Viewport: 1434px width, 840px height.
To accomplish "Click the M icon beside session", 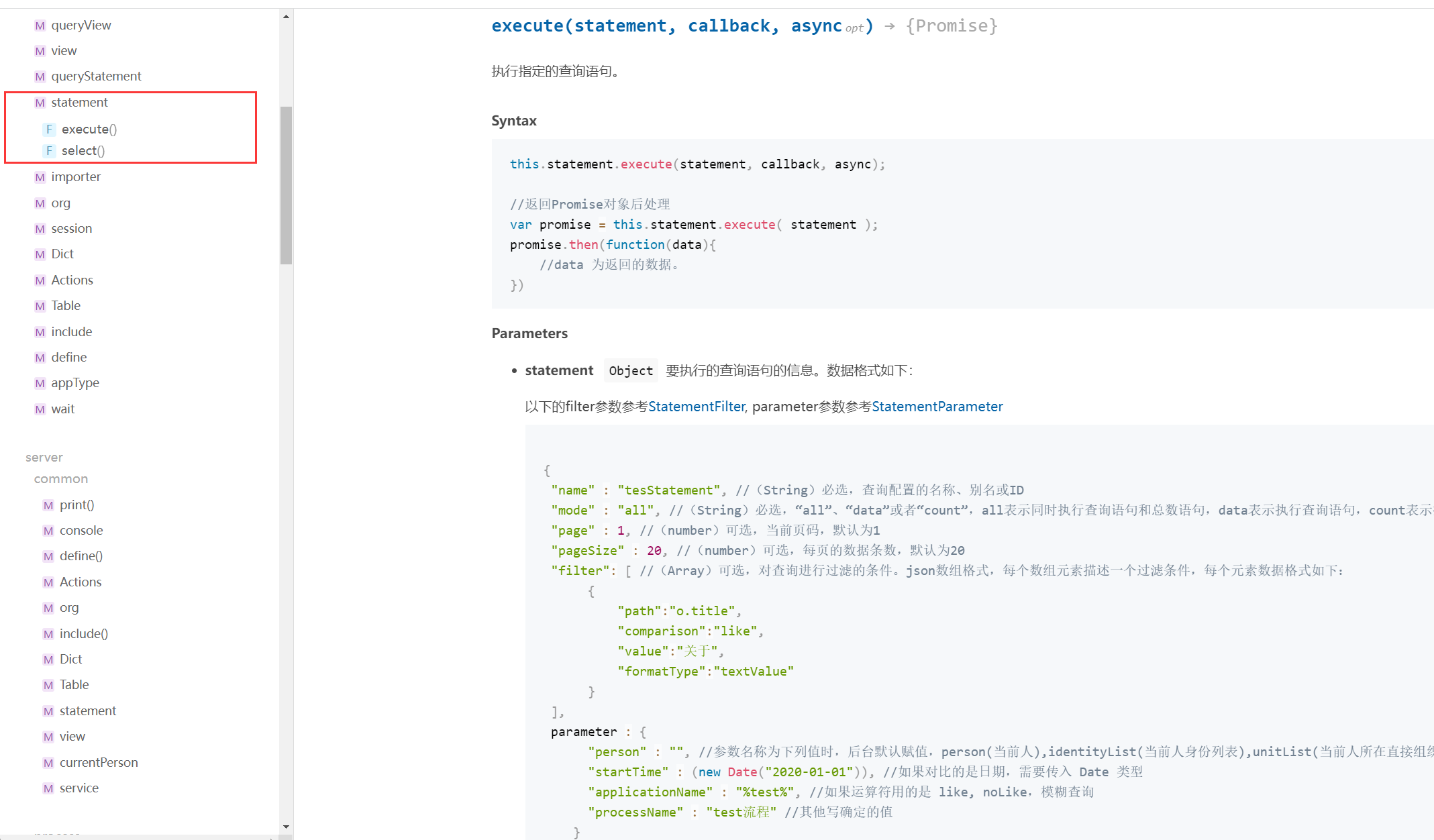I will tap(40, 229).
